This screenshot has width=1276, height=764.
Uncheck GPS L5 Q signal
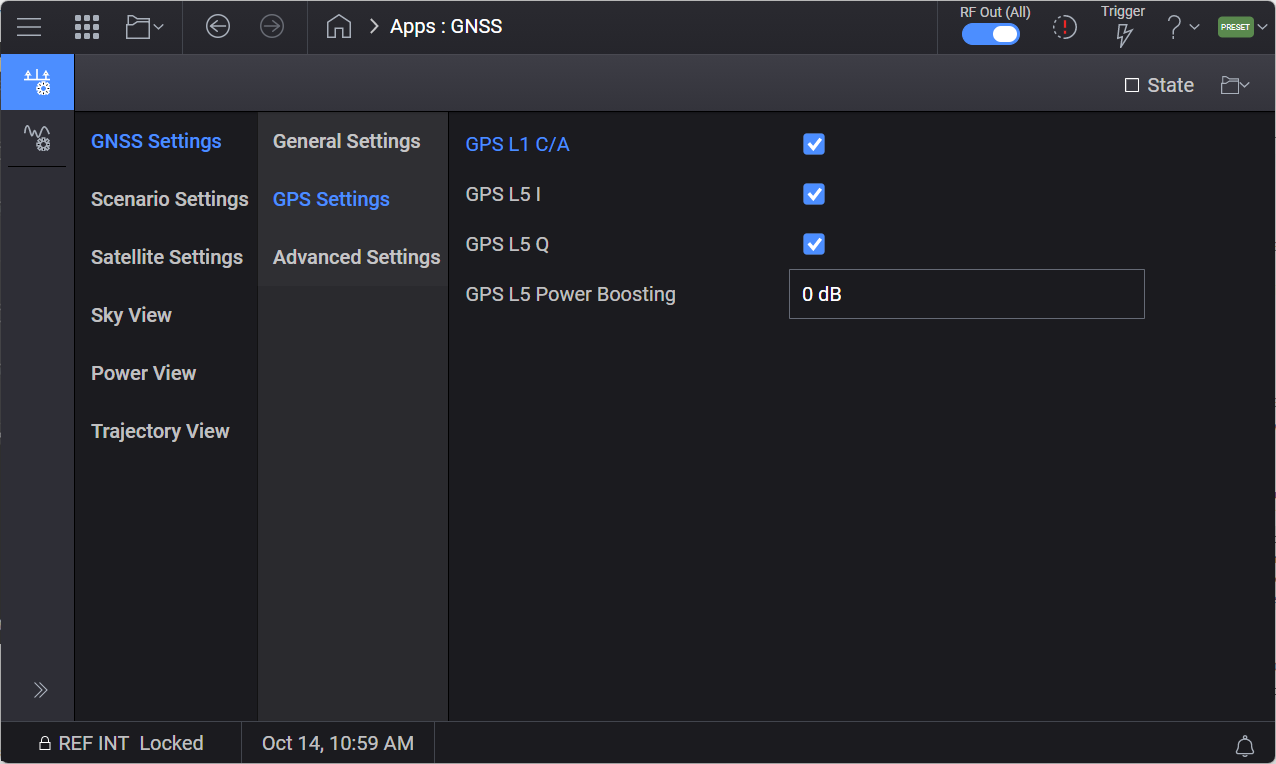pyautogui.click(x=814, y=244)
